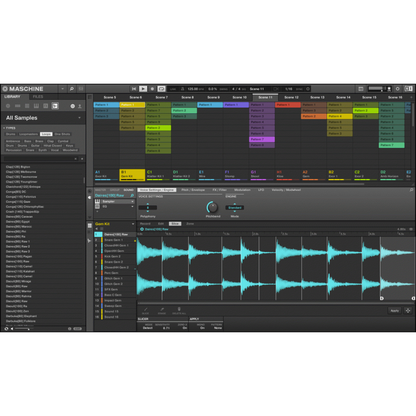Image resolution: width=416 pixels, height=416 pixels.
Task: Open the Pitch / Envelope page
Action: point(193,190)
